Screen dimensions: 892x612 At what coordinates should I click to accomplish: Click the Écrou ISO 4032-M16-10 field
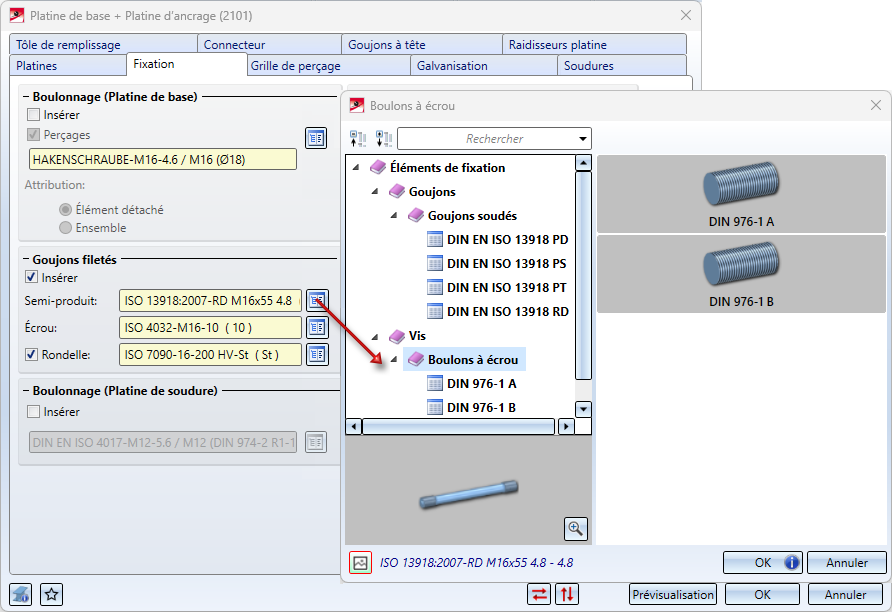(x=210, y=328)
